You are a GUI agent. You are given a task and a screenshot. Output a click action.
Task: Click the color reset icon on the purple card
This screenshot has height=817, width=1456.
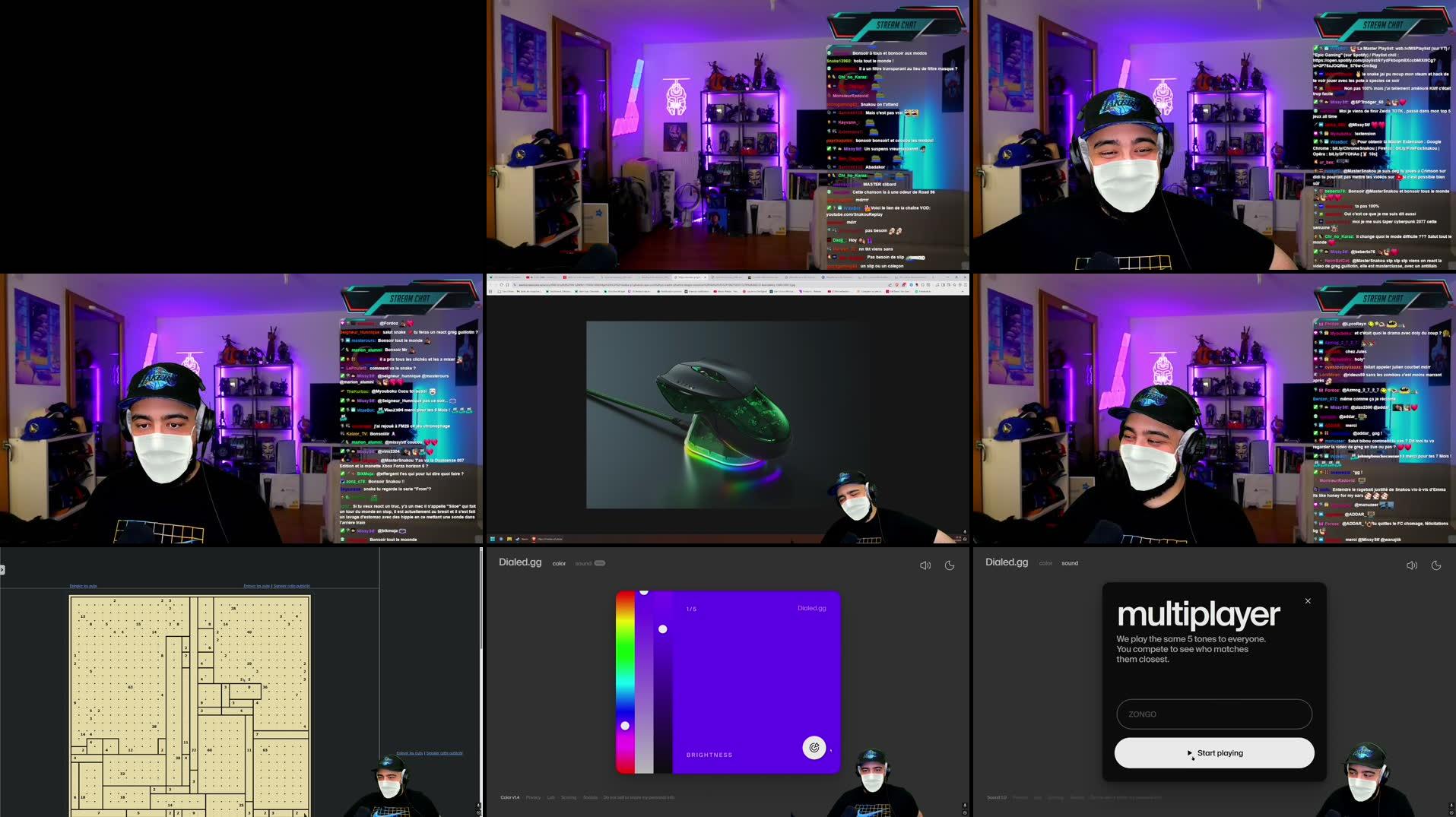pos(814,748)
